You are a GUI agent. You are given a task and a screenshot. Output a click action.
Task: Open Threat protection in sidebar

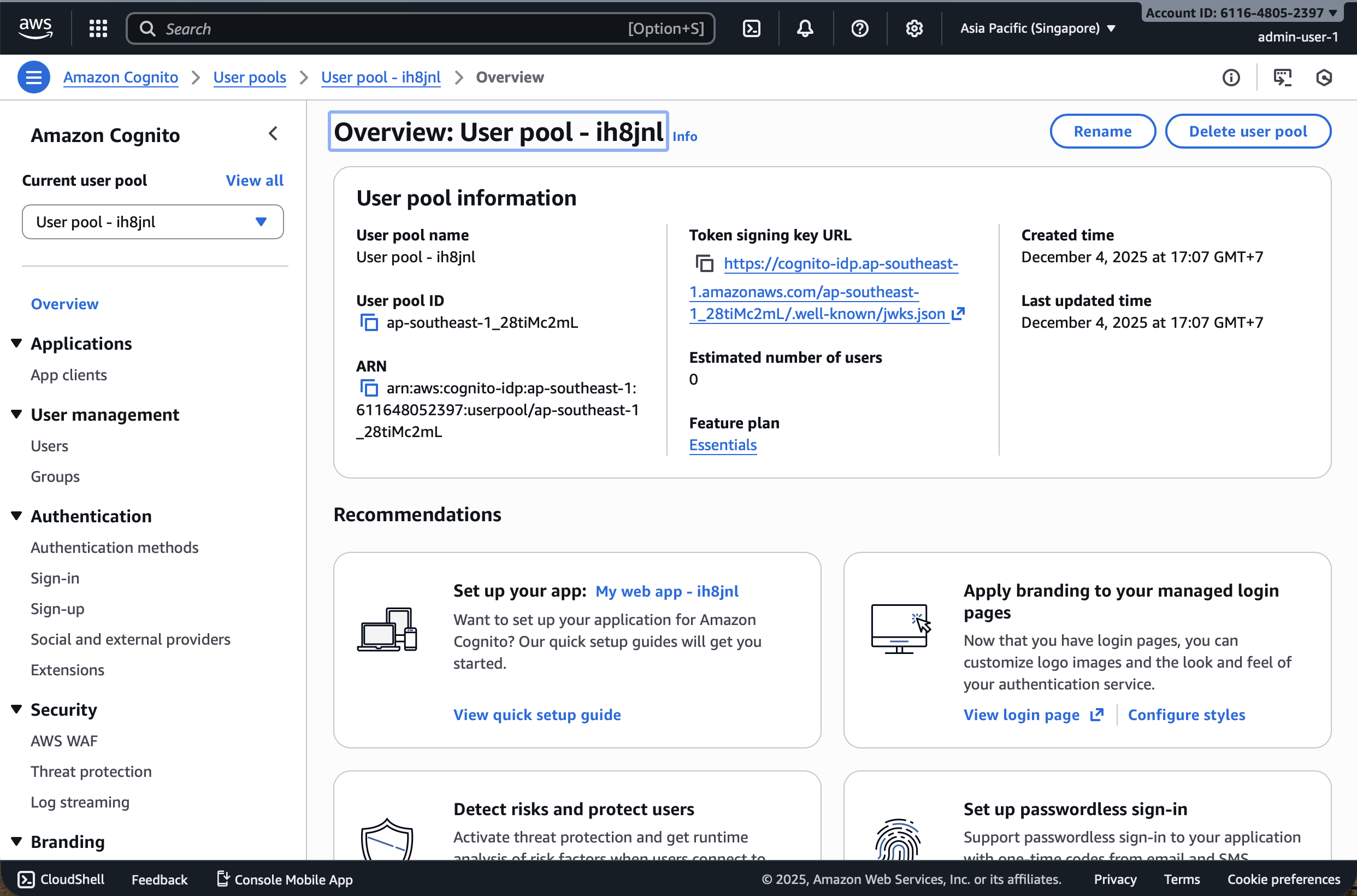(x=91, y=771)
